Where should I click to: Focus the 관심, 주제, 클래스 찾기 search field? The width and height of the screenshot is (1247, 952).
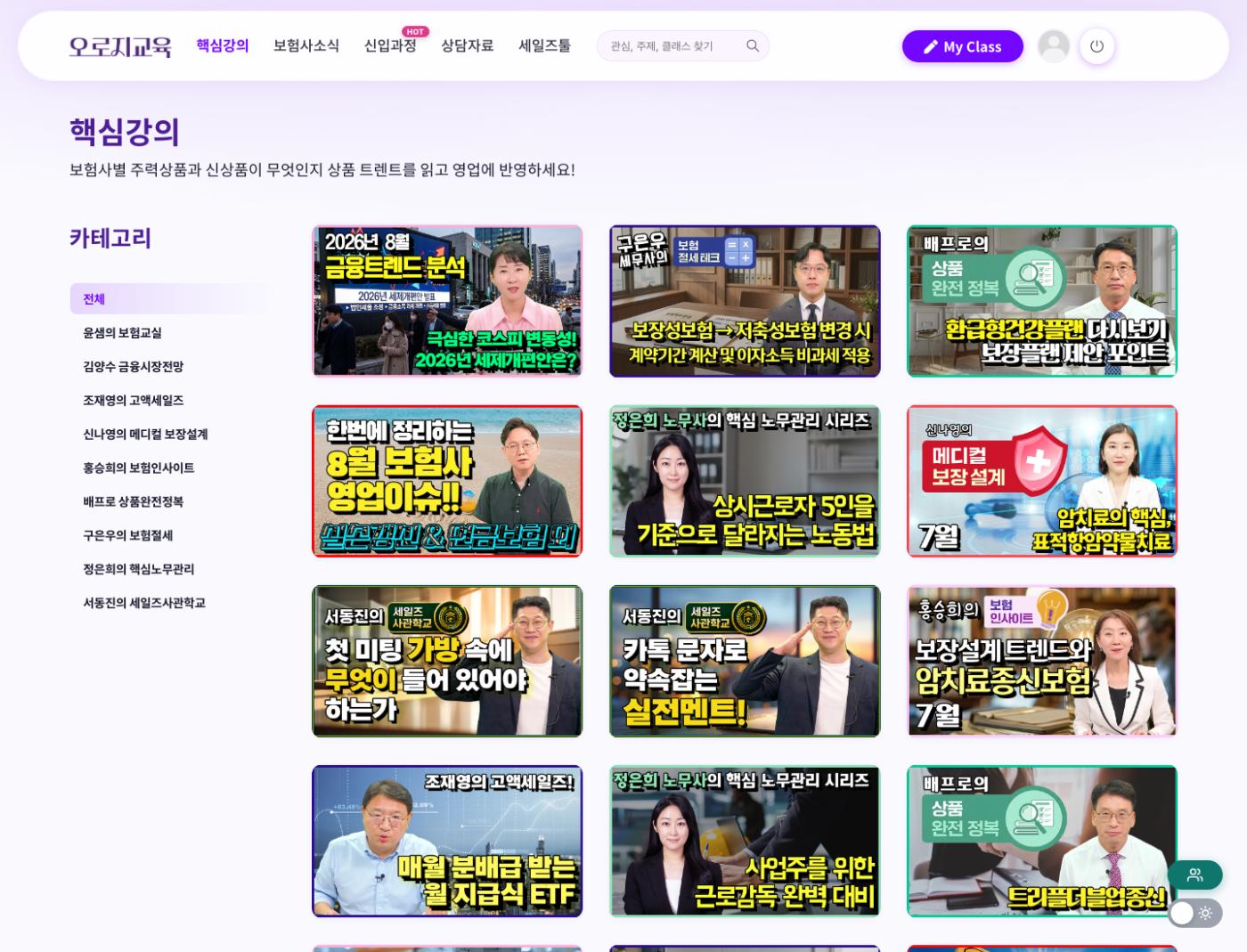682,46
